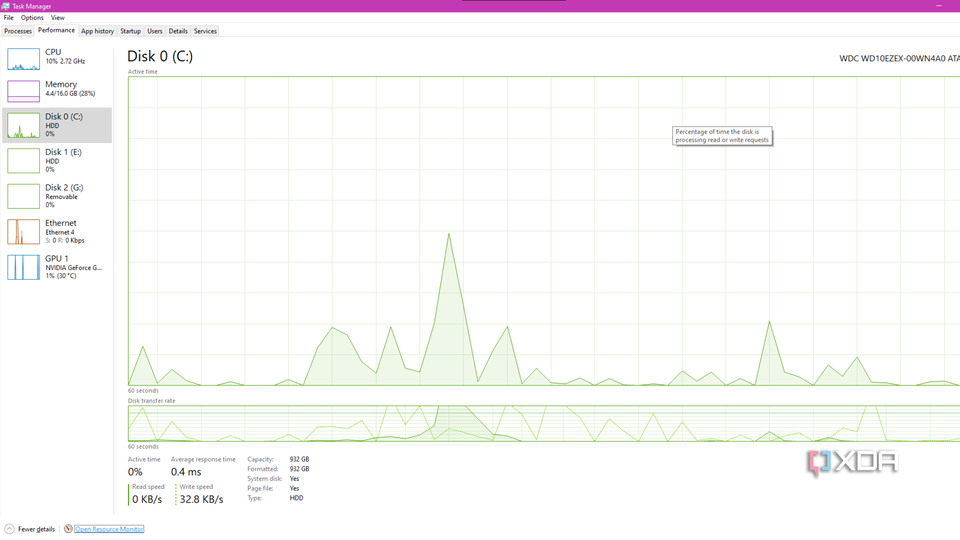The height and width of the screenshot is (540, 960).
Task: Click the System disk Yes value
Action: (294, 479)
